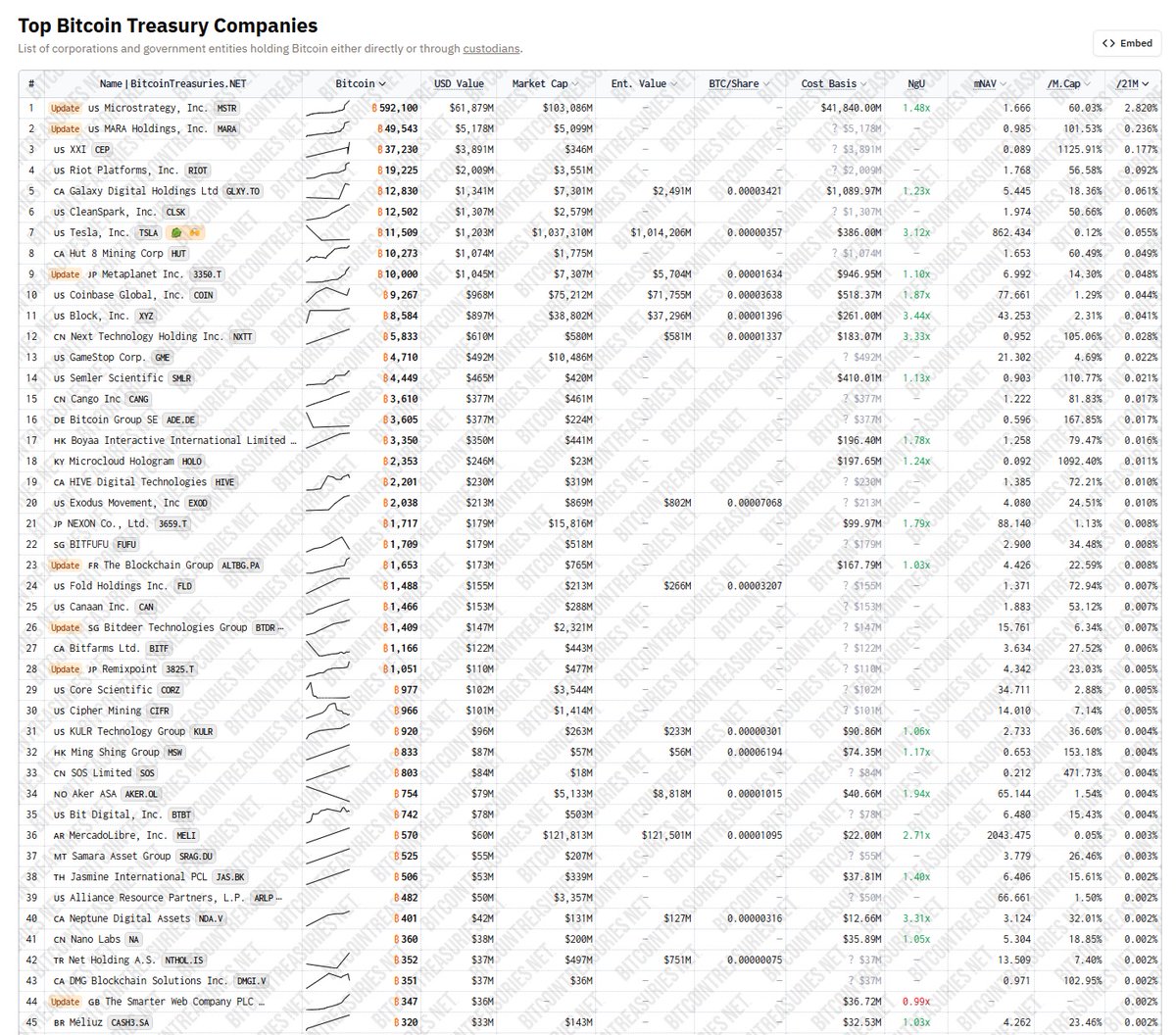Open the Cango Inc company link
Viewport: 1176px width, 1035px height.
(96, 399)
